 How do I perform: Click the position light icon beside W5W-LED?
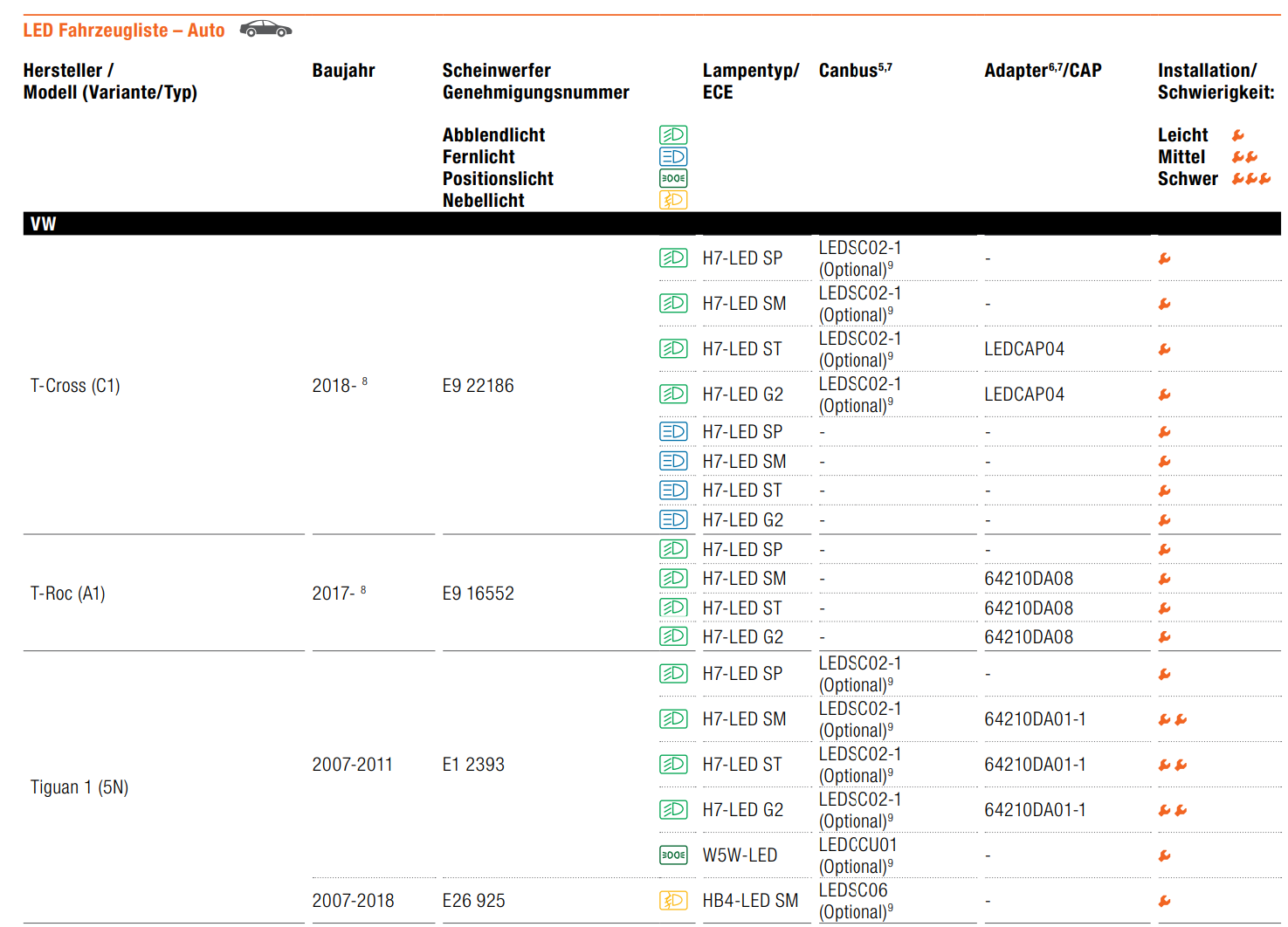[x=673, y=855]
